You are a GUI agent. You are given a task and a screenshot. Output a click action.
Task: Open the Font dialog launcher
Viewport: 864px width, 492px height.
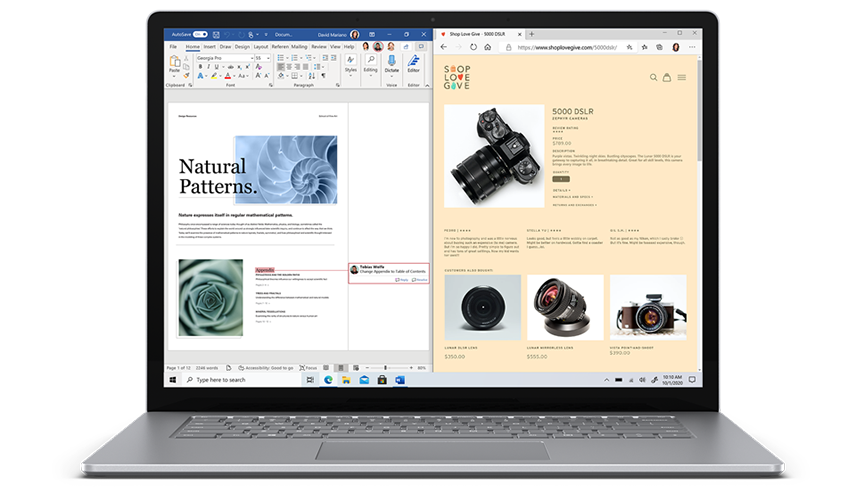(x=271, y=85)
